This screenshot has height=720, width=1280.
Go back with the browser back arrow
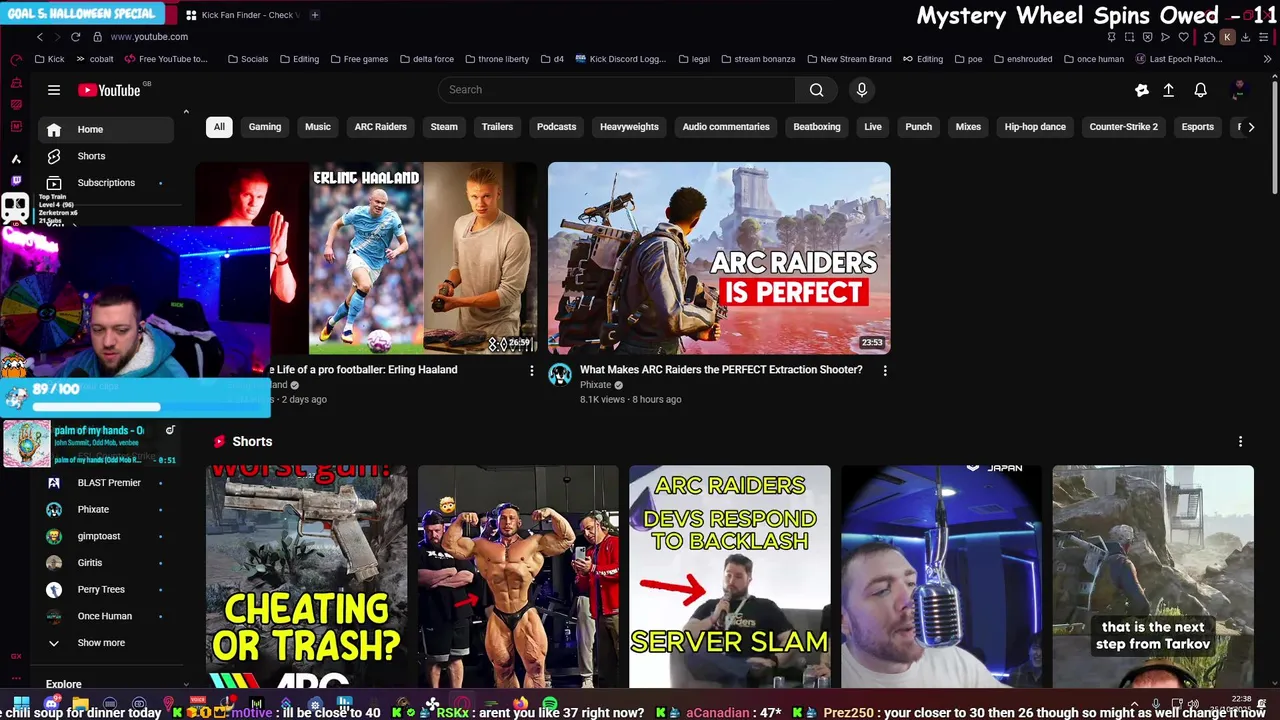point(39,37)
